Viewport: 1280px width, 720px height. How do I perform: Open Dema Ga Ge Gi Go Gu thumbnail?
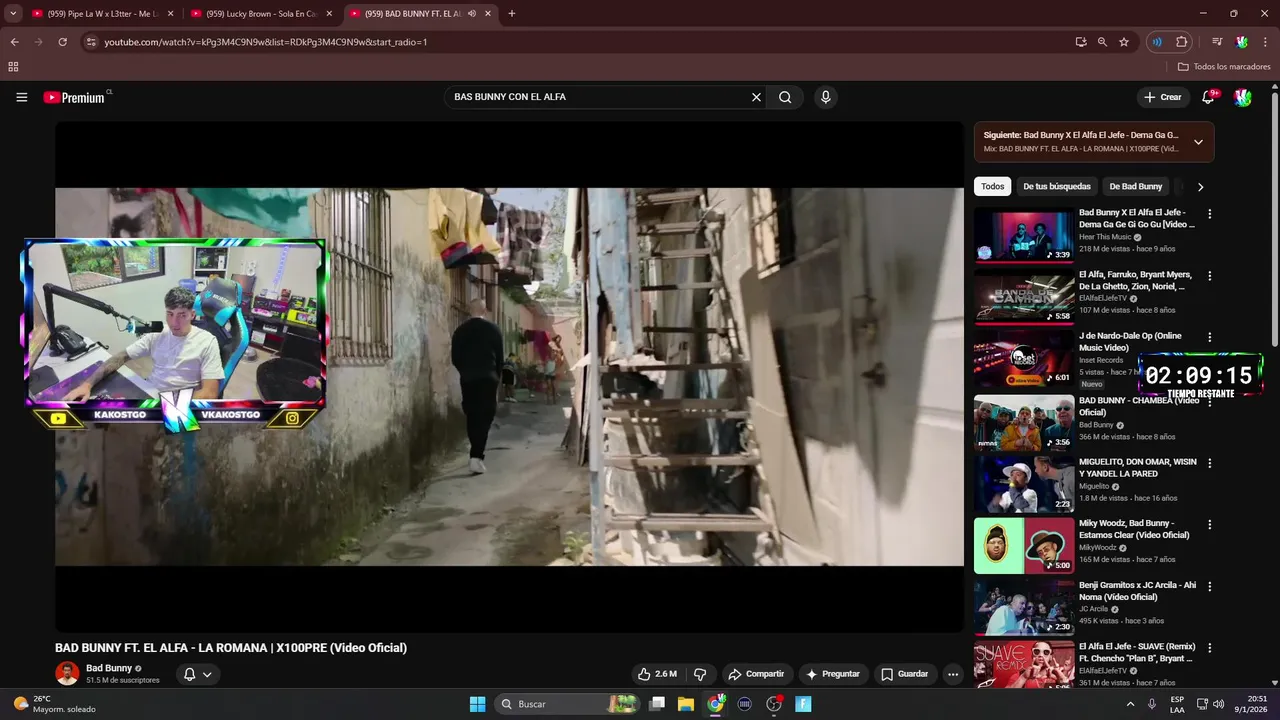point(1024,234)
